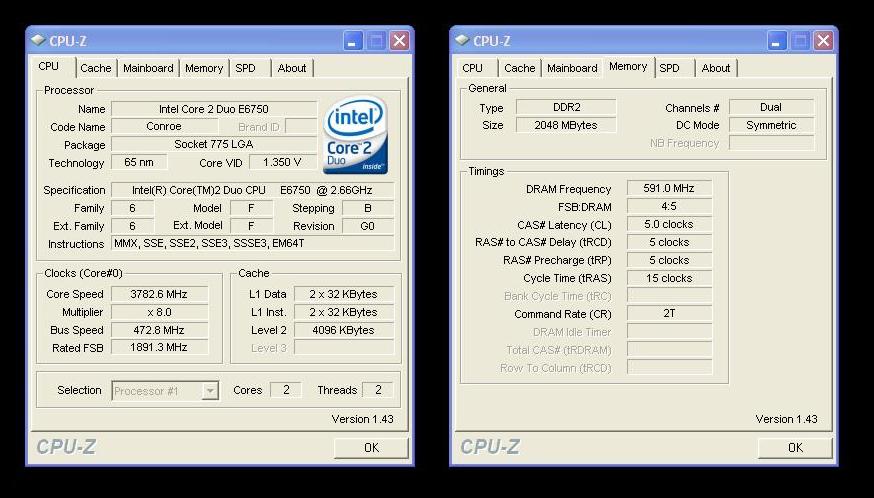Click the tRCD value 5 clocks
Viewport: 874px width, 498px height.
669,242
